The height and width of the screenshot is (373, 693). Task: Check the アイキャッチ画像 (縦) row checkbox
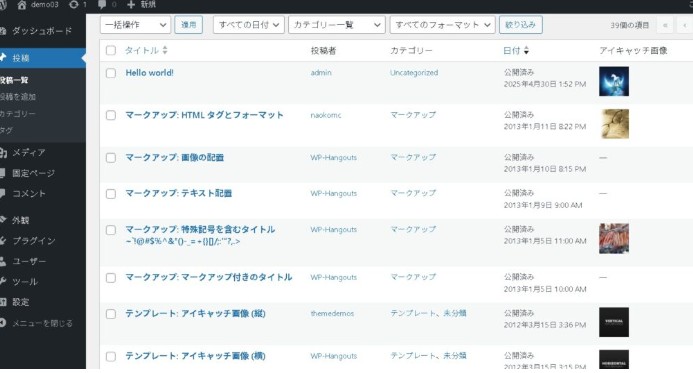point(111,314)
